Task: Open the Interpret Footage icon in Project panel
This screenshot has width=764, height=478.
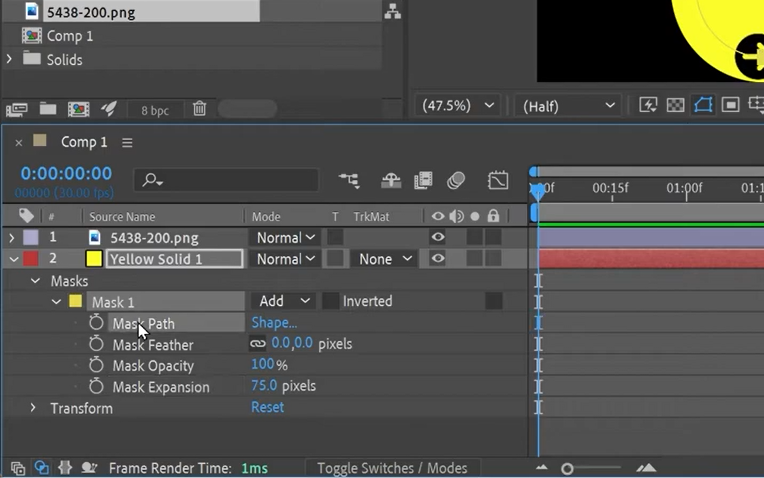Action: (x=17, y=109)
